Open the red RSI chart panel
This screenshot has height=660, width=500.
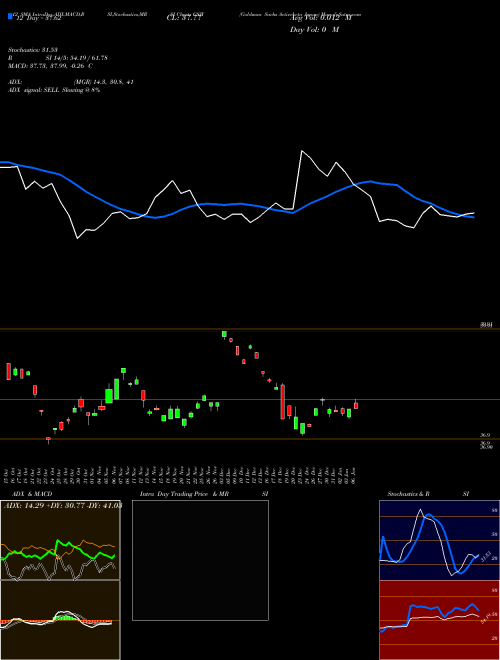pos(439,620)
